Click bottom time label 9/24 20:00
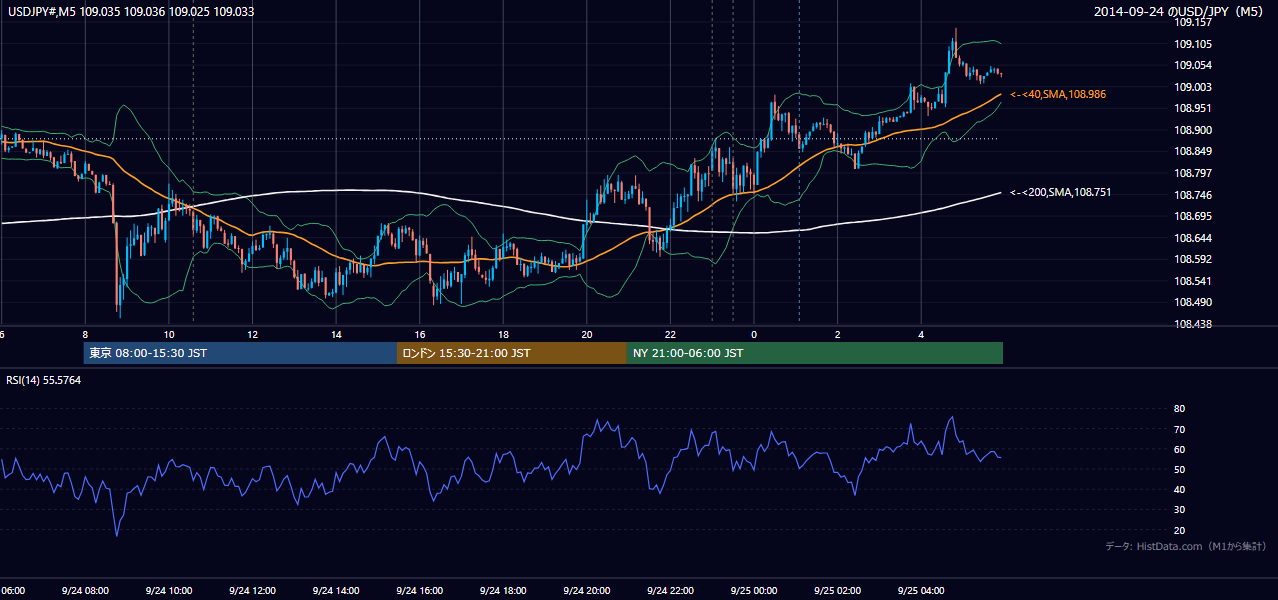 (x=586, y=591)
